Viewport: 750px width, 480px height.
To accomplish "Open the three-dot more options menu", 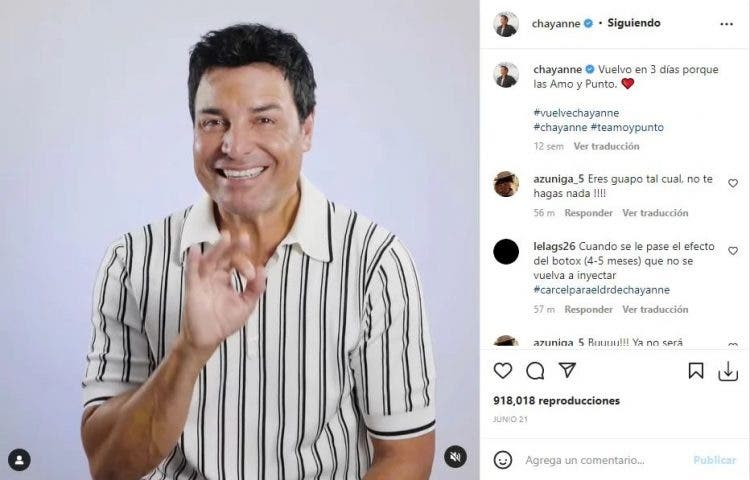I will tap(727, 24).
